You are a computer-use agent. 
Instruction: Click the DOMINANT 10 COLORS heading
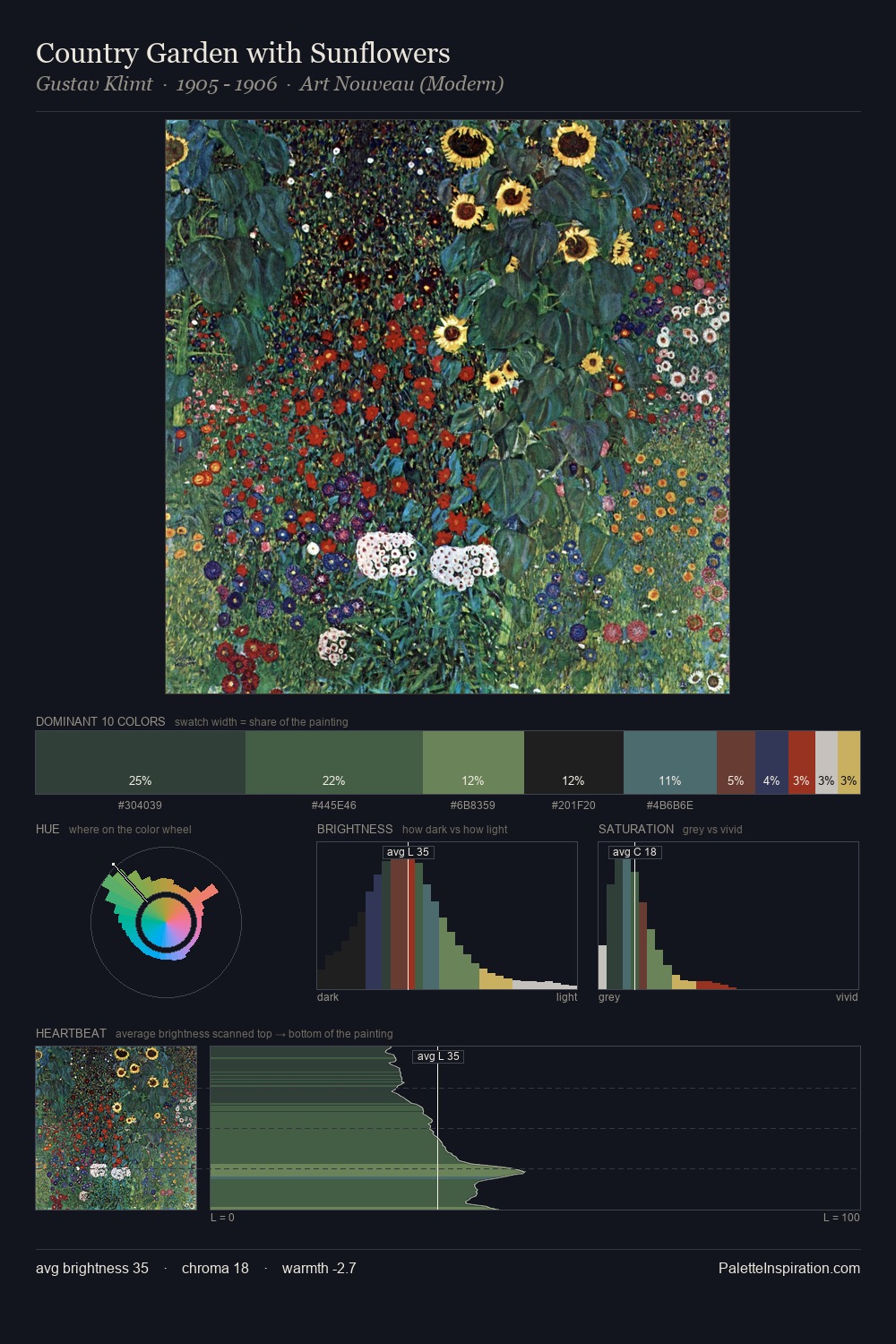click(100, 721)
